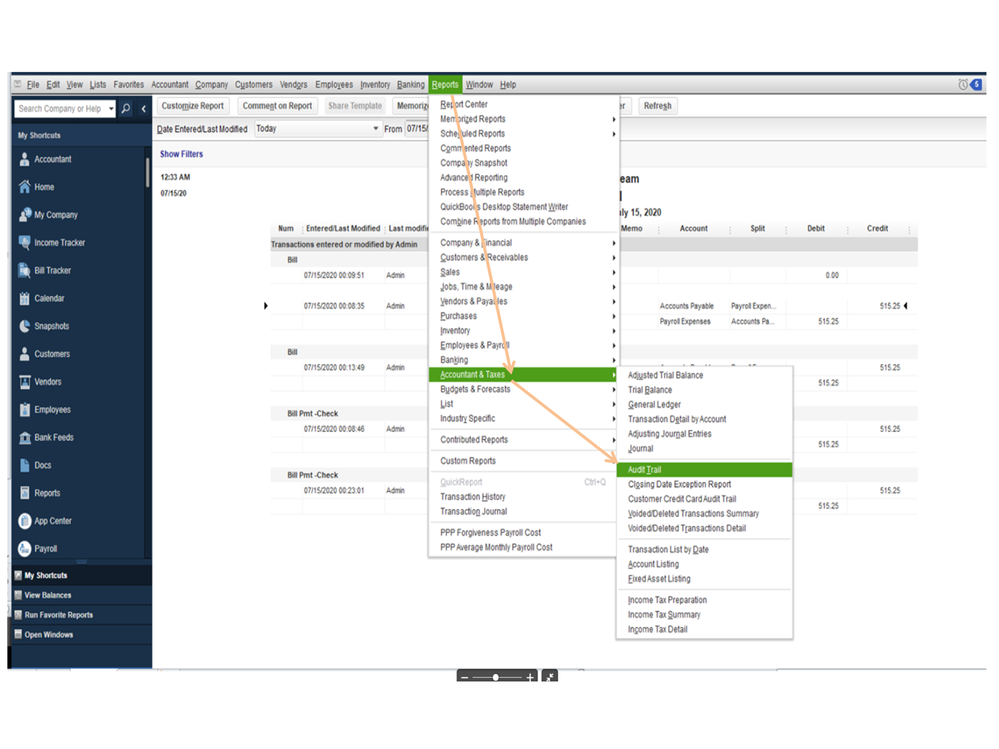Click Comment on Report button
The width and height of the screenshot is (999, 749).
[277, 106]
